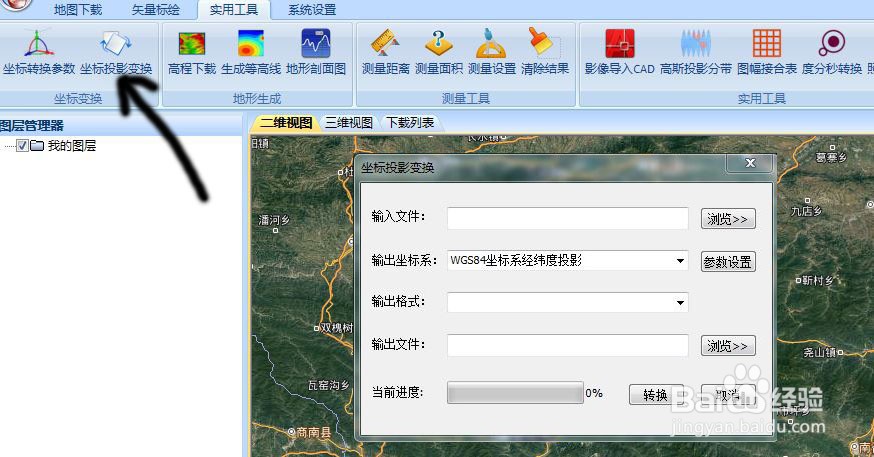This screenshot has width=874, height=457.
Task: Open the 度分秒转换 tool
Action: [x=832, y=53]
